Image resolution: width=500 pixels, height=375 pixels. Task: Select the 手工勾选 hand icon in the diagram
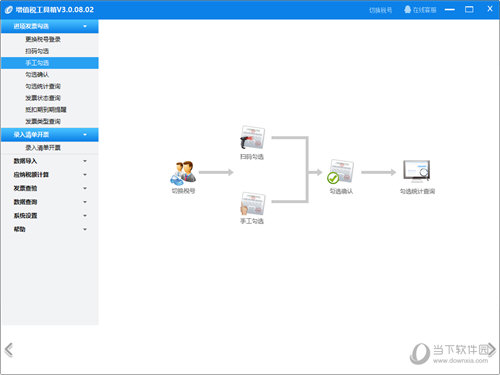tap(252, 204)
